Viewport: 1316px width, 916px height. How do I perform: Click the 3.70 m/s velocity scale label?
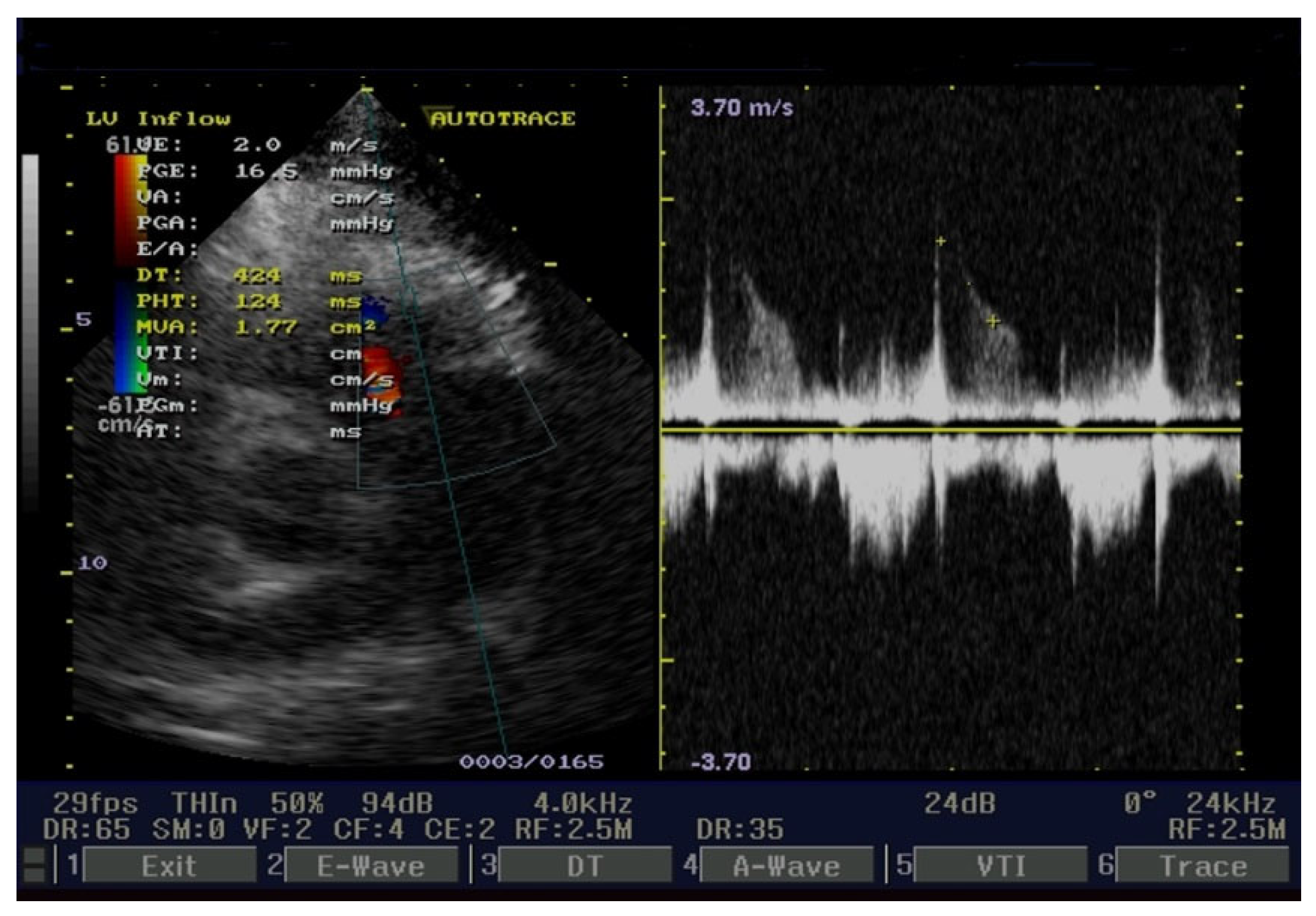tap(742, 108)
